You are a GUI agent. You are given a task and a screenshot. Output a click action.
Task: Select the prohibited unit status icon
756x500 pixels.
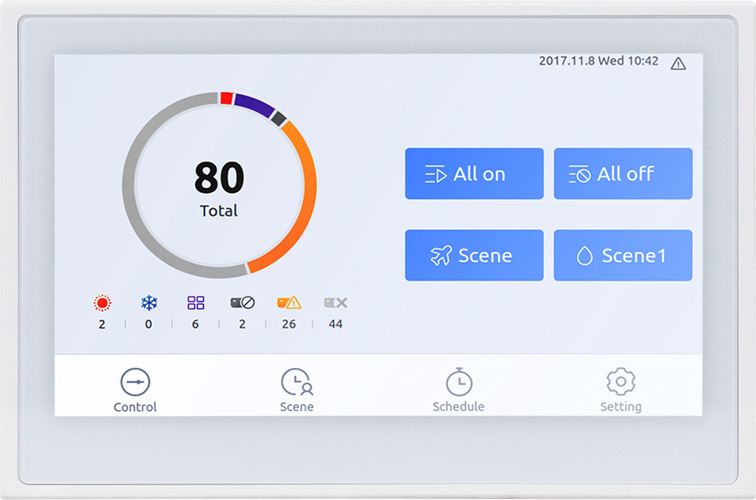coord(243,303)
